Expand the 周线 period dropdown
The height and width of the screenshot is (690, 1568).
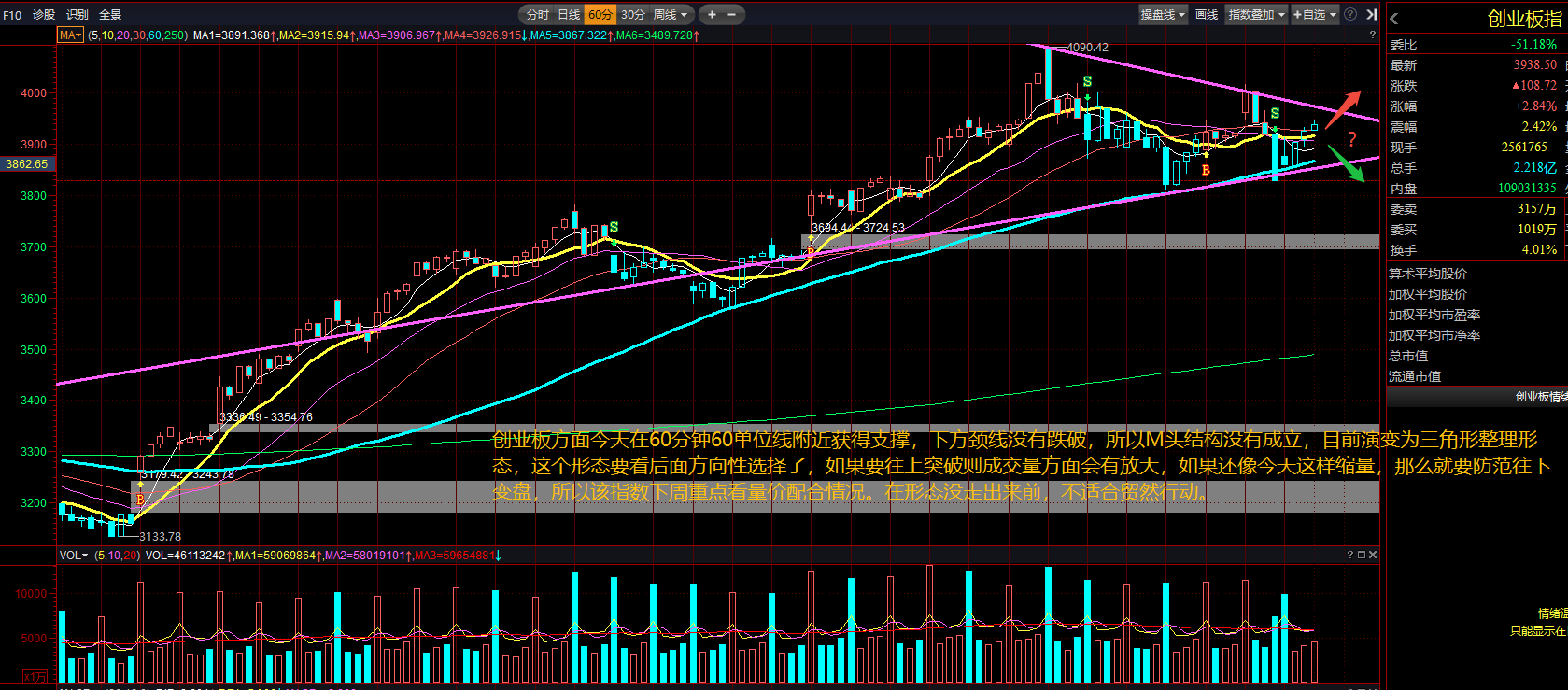[671, 15]
